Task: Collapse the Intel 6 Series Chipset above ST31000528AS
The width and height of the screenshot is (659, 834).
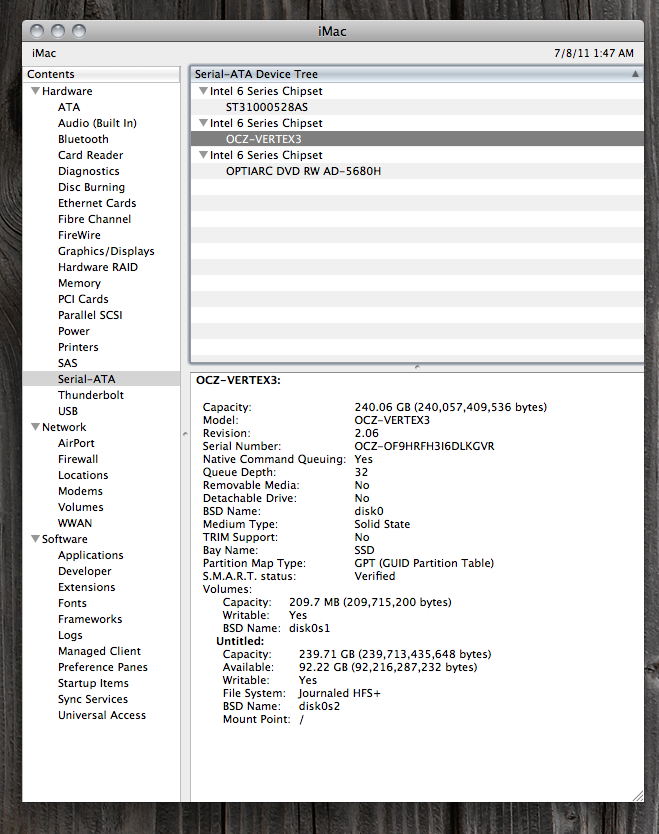Action: [x=203, y=91]
